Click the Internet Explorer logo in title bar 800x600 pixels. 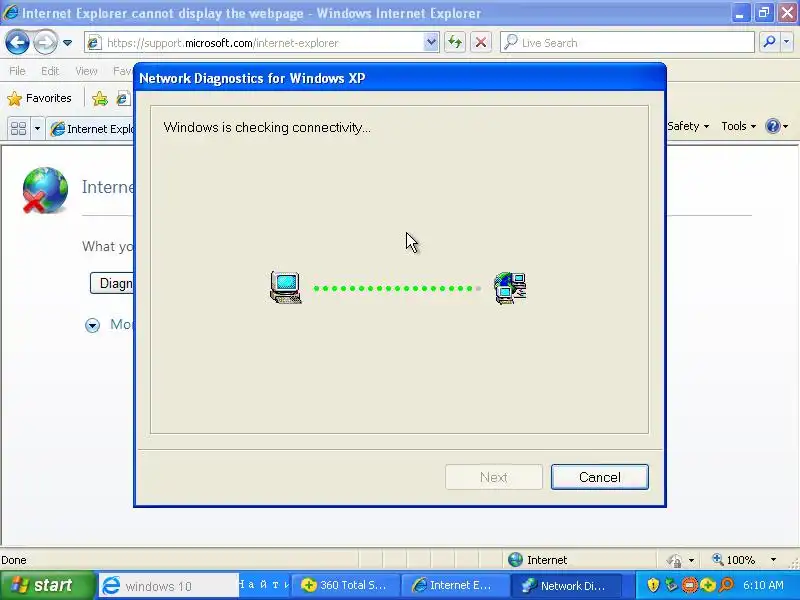[10, 12]
